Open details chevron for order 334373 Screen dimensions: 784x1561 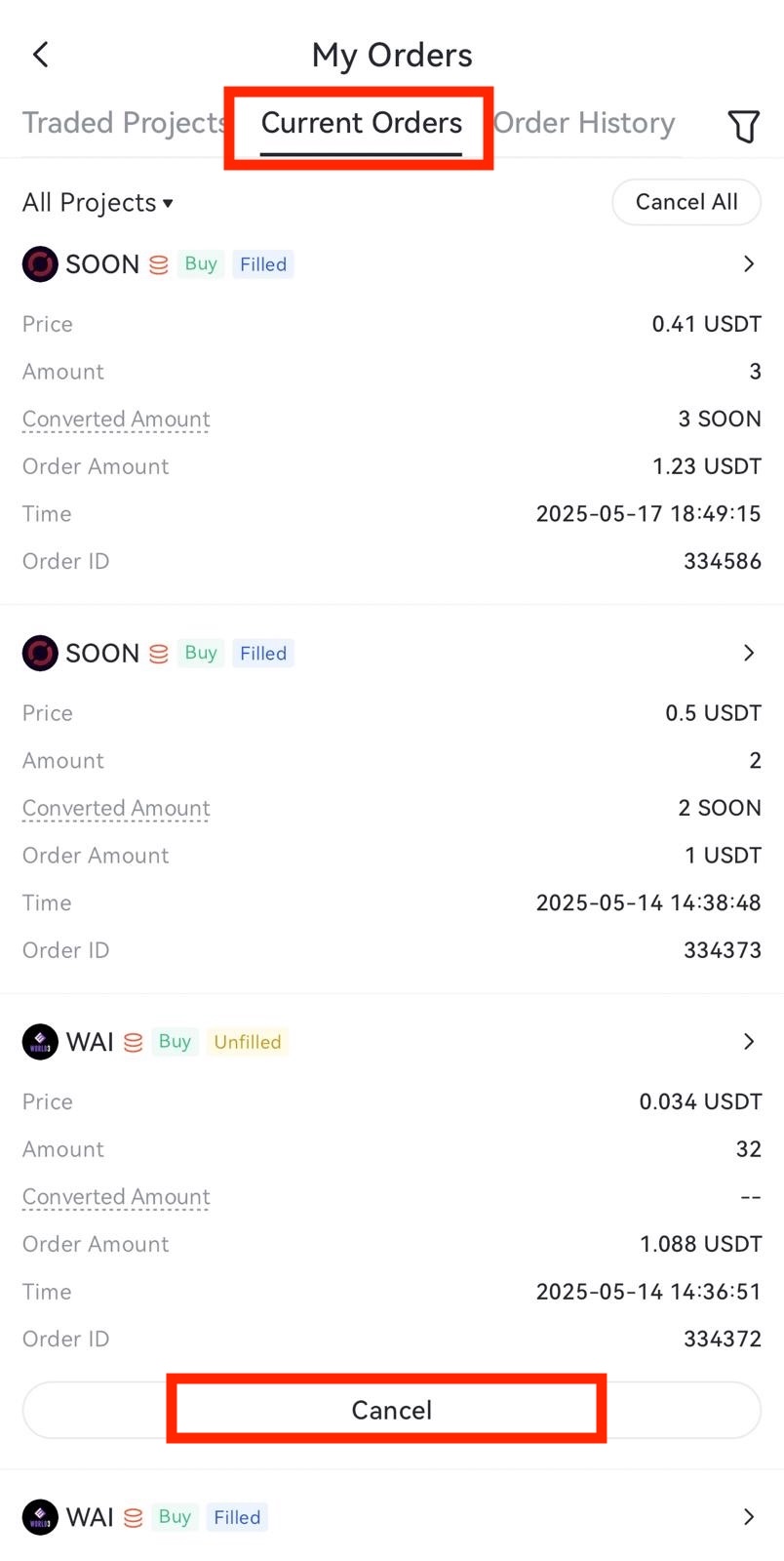(x=748, y=654)
